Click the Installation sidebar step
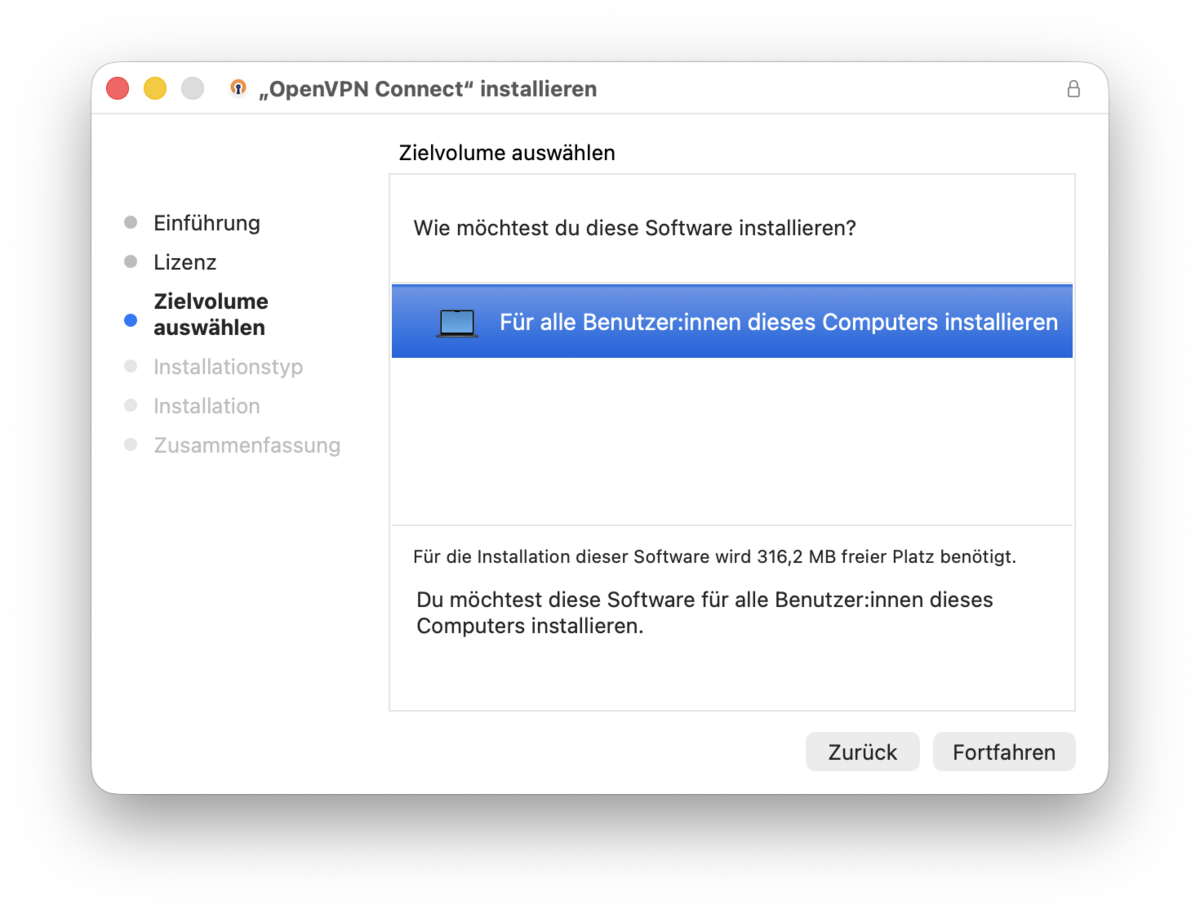Screen dimensions: 1200x915 click(x=206, y=406)
